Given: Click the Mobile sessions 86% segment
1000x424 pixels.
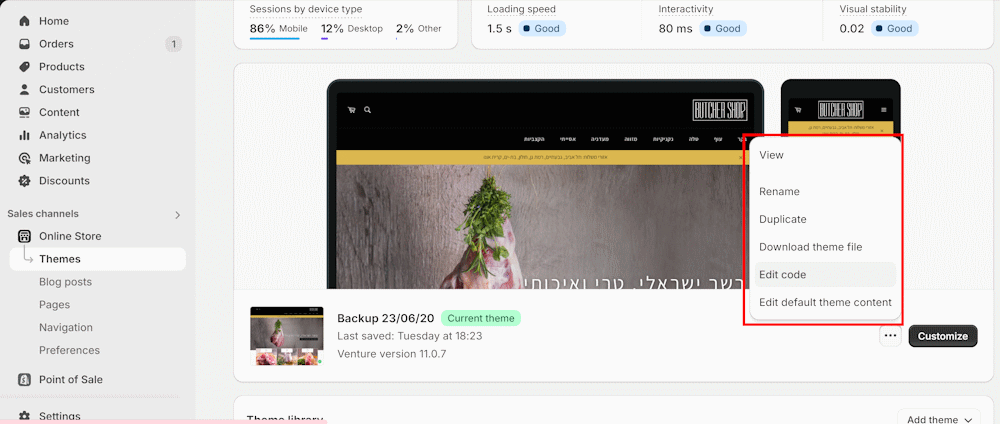Looking at the screenshot, I should (x=278, y=29).
